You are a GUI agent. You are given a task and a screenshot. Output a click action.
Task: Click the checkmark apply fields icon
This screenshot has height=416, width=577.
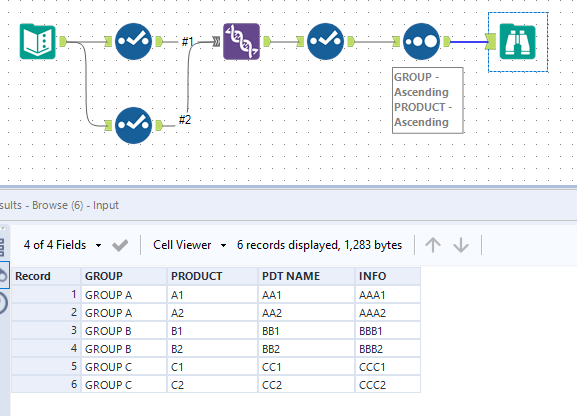click(x=120, y=245)
